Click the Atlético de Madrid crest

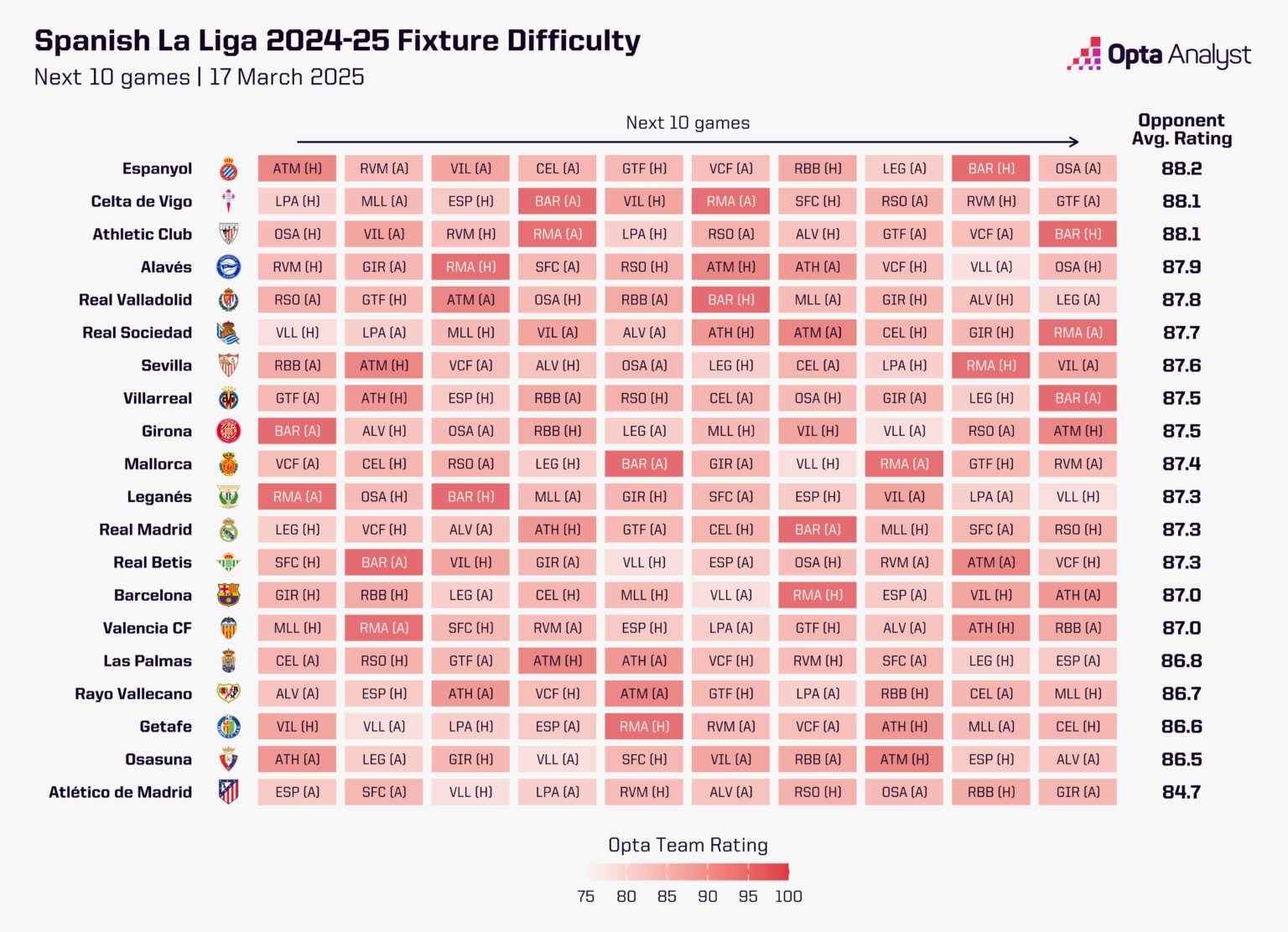(x=228, y=792)
